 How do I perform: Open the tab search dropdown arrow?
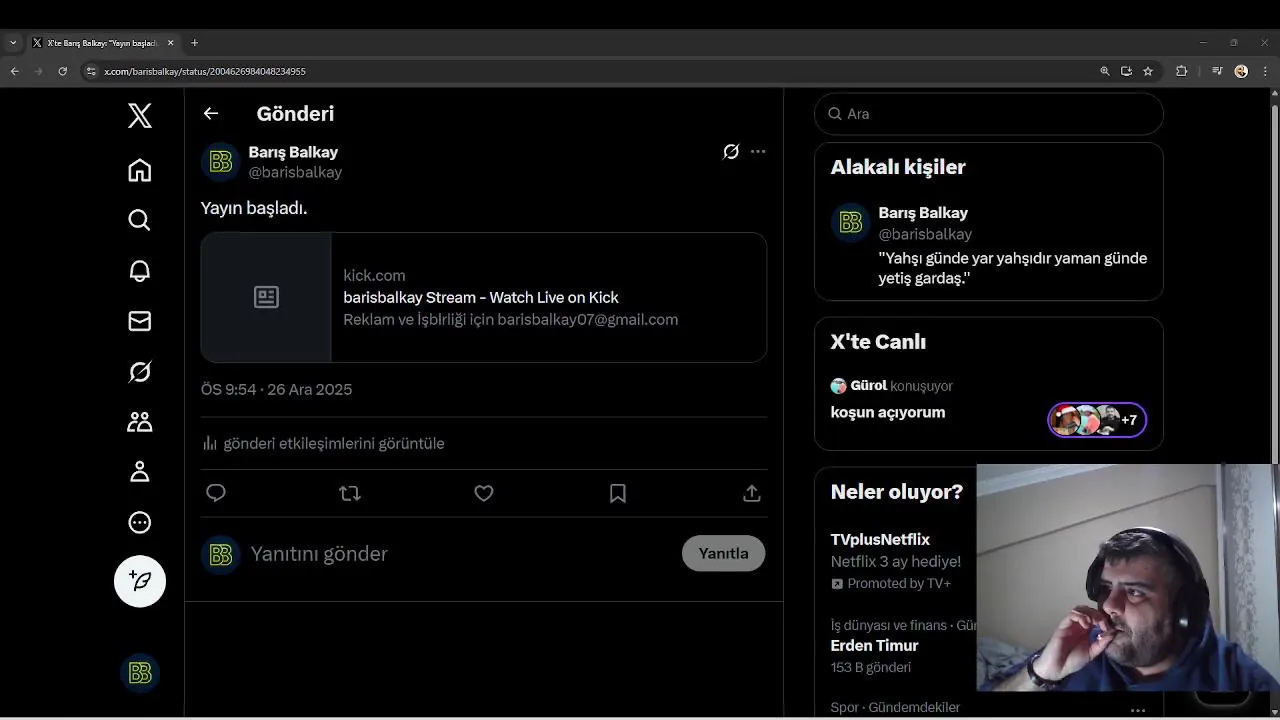tap(13, 43)
